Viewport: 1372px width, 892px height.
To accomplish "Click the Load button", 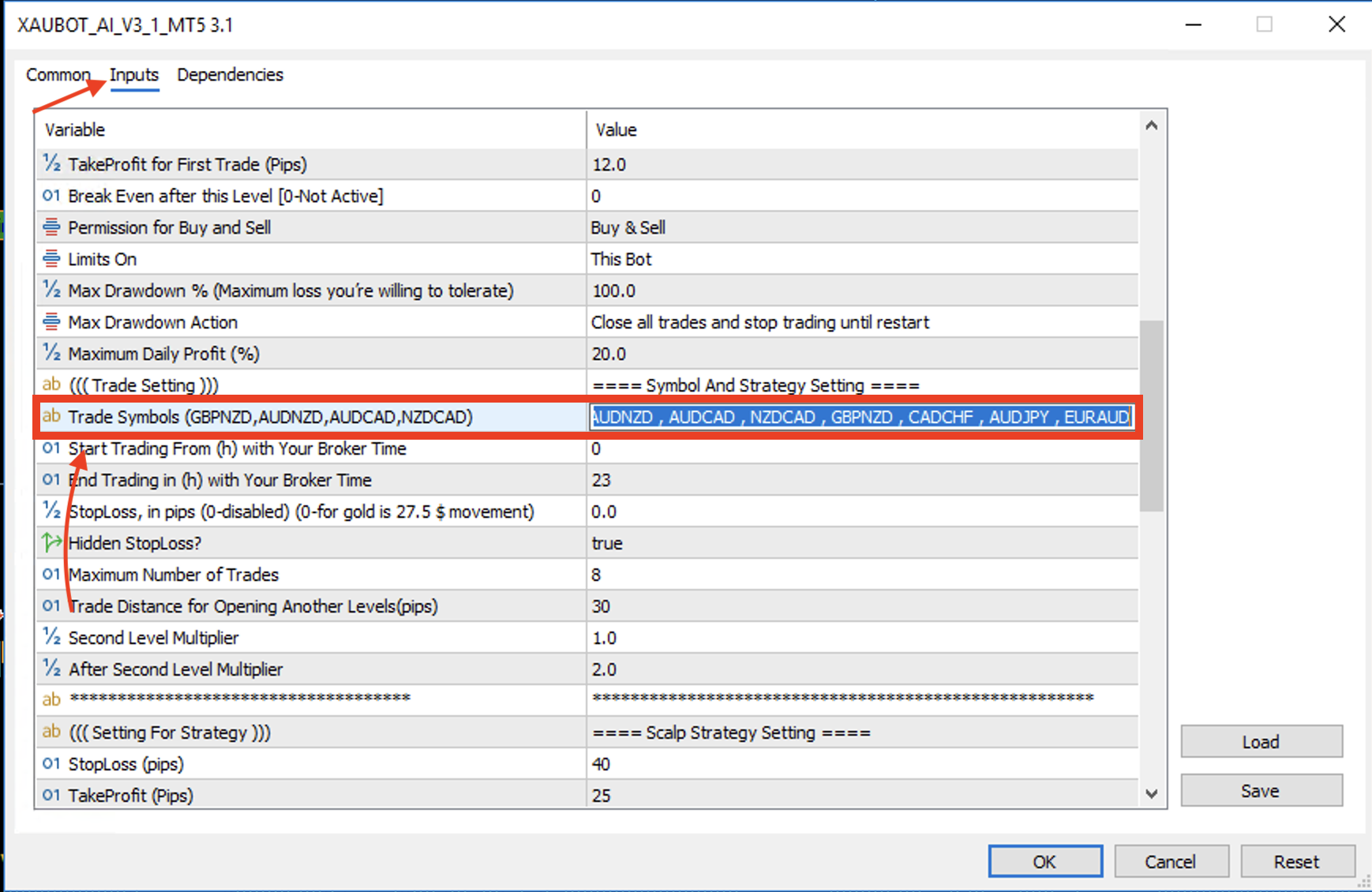I will 1261,742.
